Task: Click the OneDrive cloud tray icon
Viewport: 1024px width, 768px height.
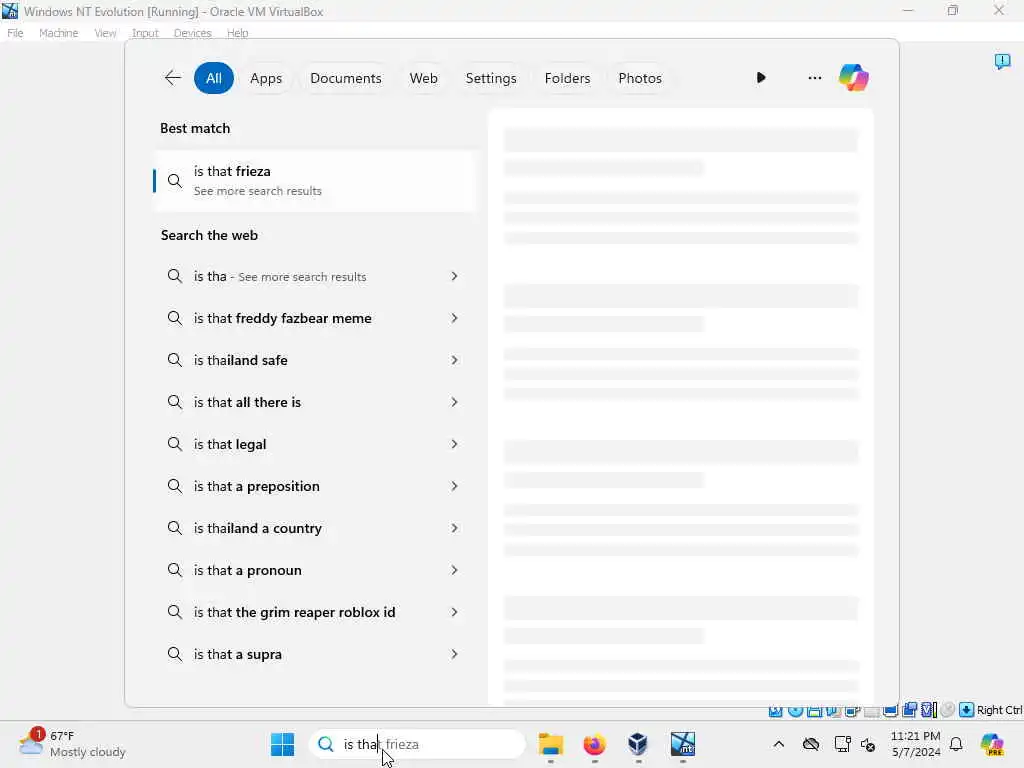Action: pos(811,744)
